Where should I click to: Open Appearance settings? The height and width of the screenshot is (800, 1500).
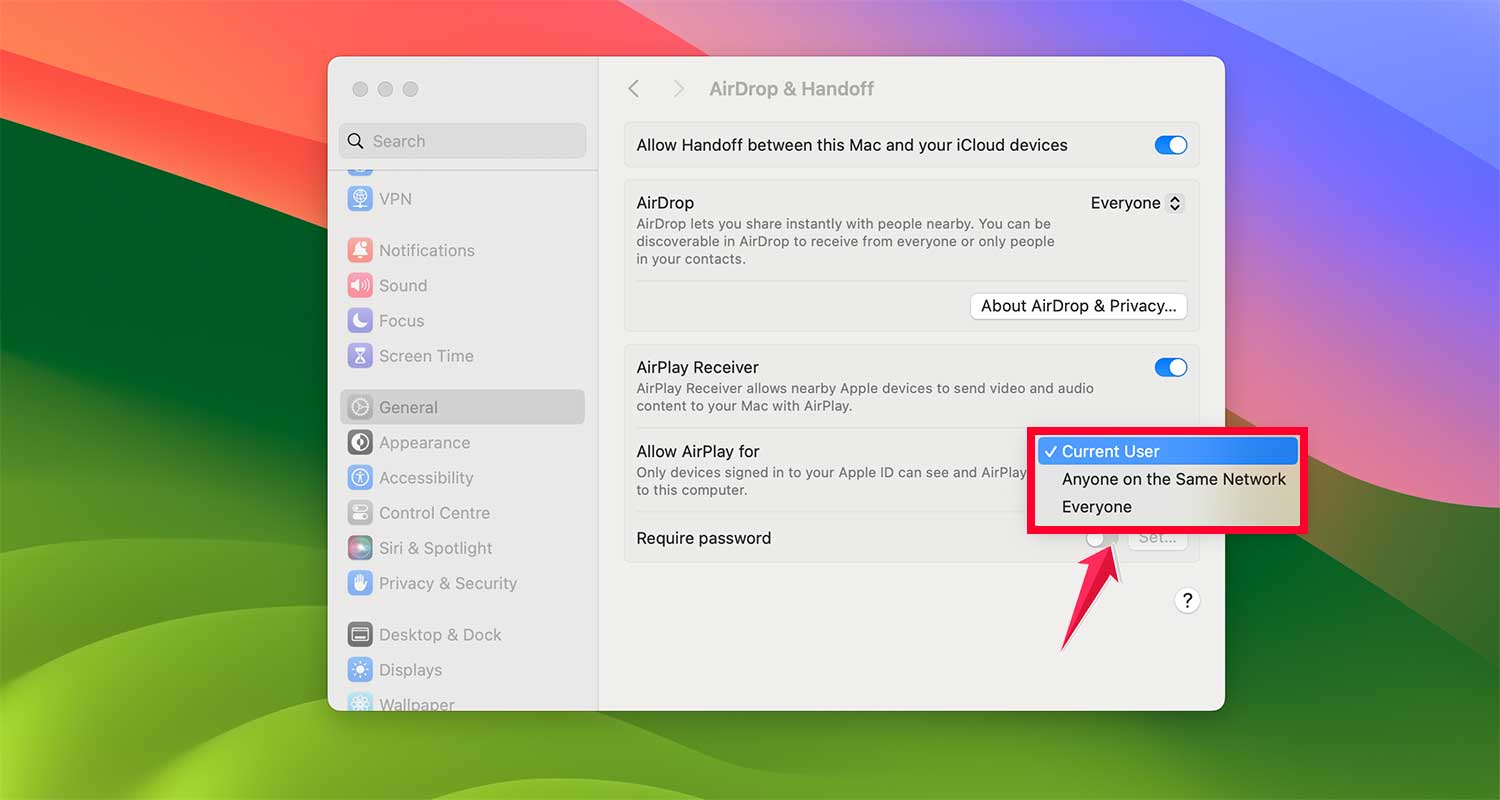tap(424, 442)
